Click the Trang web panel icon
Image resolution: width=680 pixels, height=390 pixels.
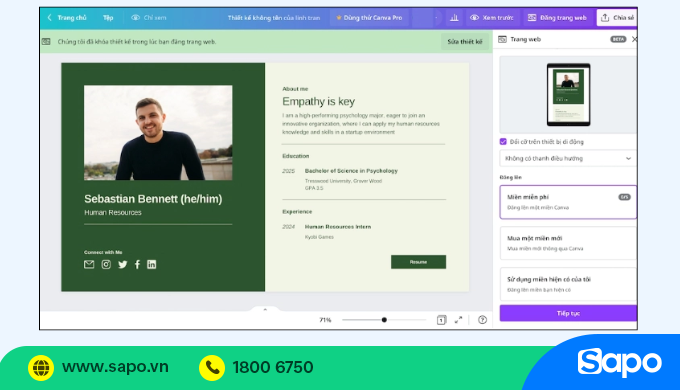click(503, 39)
